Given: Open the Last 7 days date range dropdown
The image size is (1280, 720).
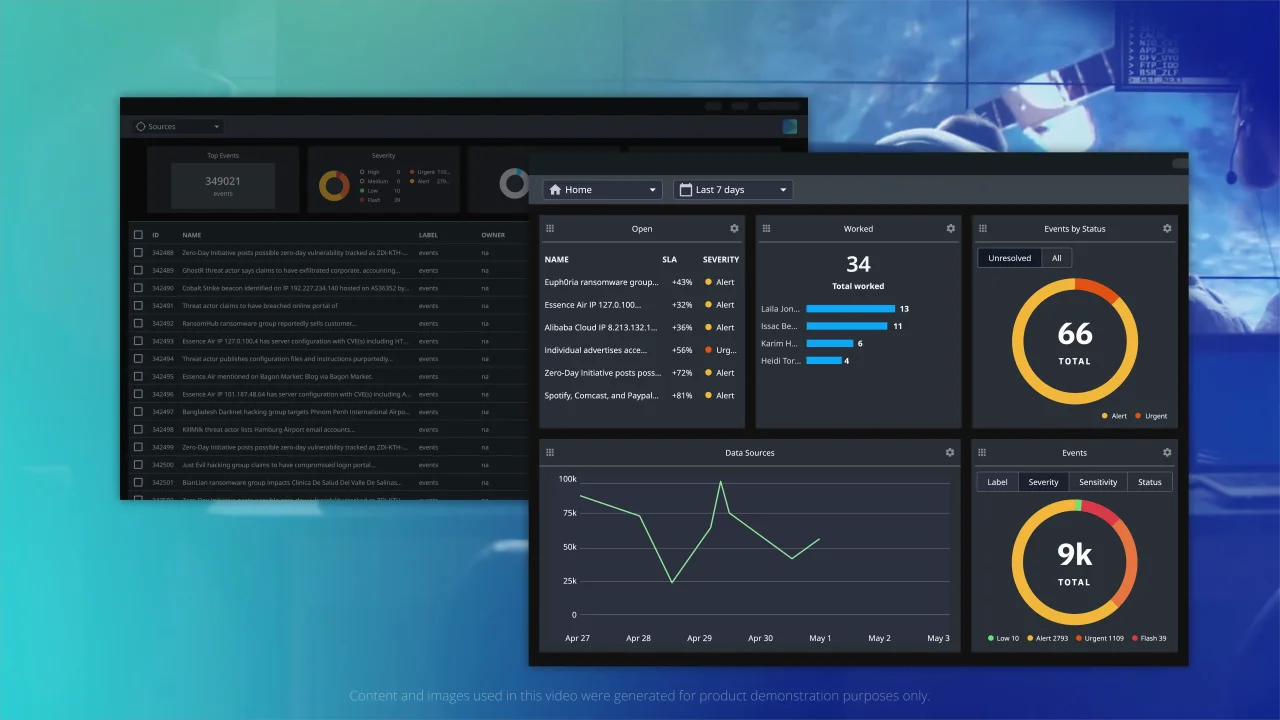Looking at the screenshot, I should [x=733, y=189].
